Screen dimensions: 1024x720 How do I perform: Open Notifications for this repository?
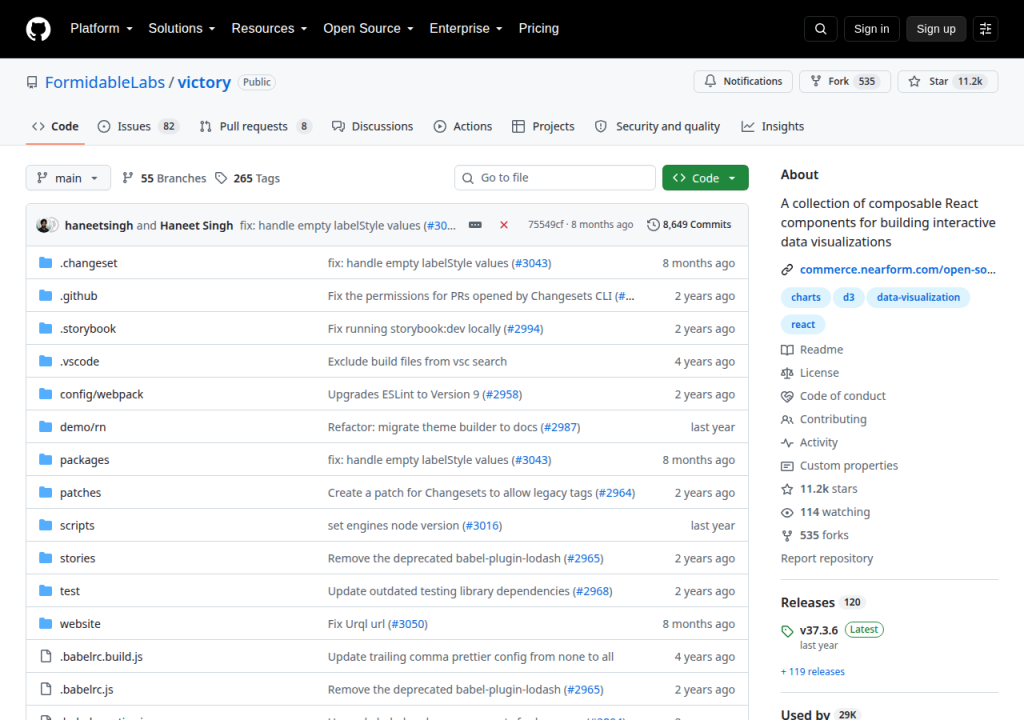pos(743,82)
